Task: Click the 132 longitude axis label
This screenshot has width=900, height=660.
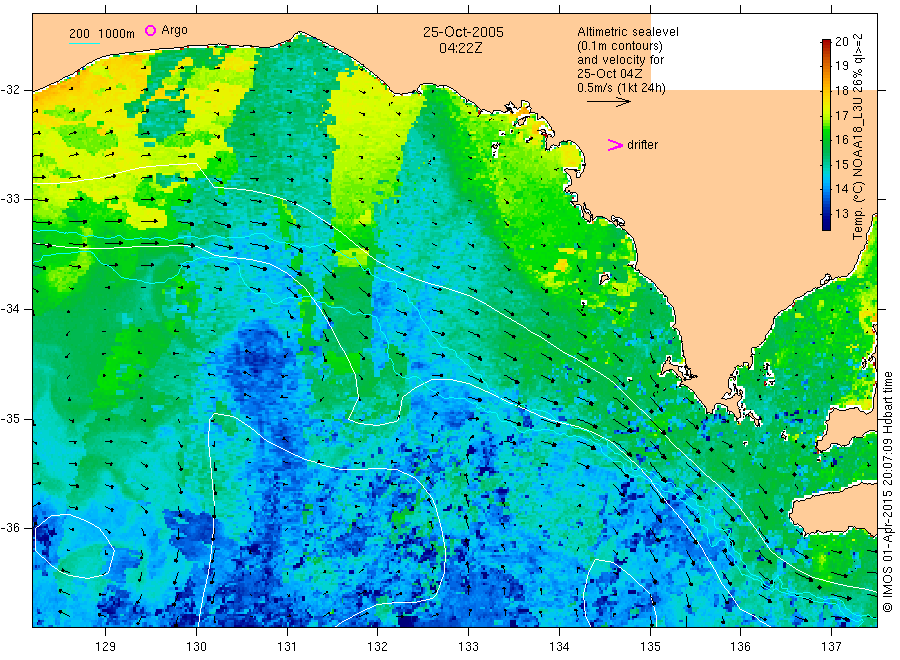Action: 378,647
